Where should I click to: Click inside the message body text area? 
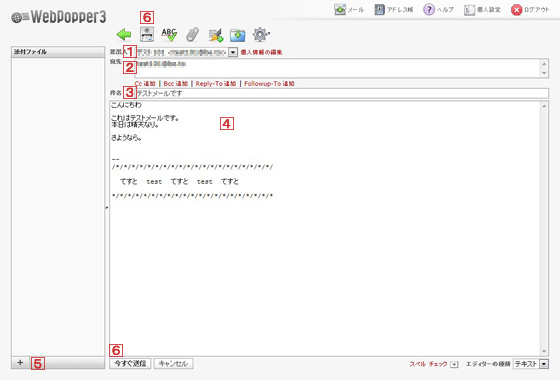click(325, 228)
